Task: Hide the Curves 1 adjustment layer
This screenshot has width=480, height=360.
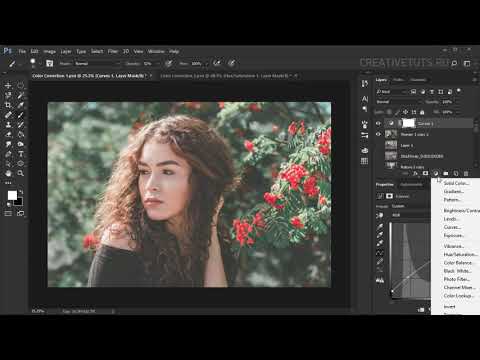Action: [378, 123]
